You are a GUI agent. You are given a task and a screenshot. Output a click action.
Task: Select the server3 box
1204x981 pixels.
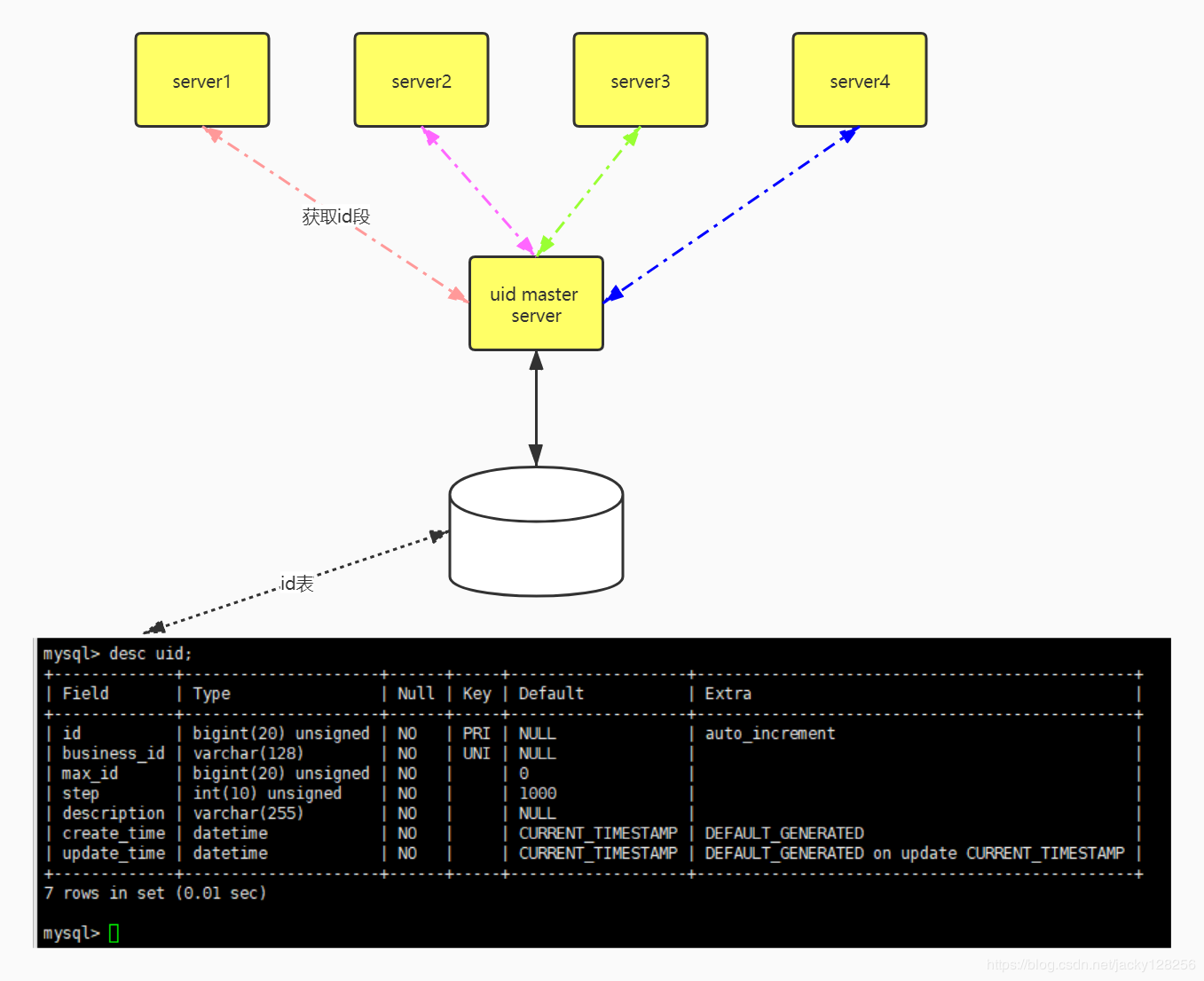coord(641,81)
